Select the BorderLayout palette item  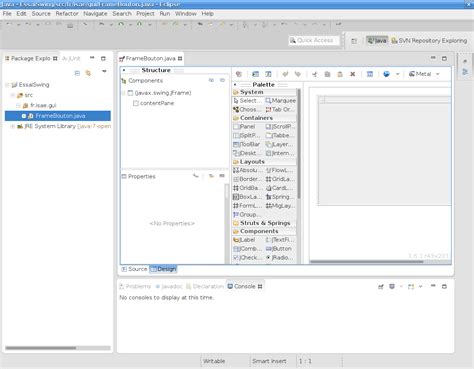(247, 179)
